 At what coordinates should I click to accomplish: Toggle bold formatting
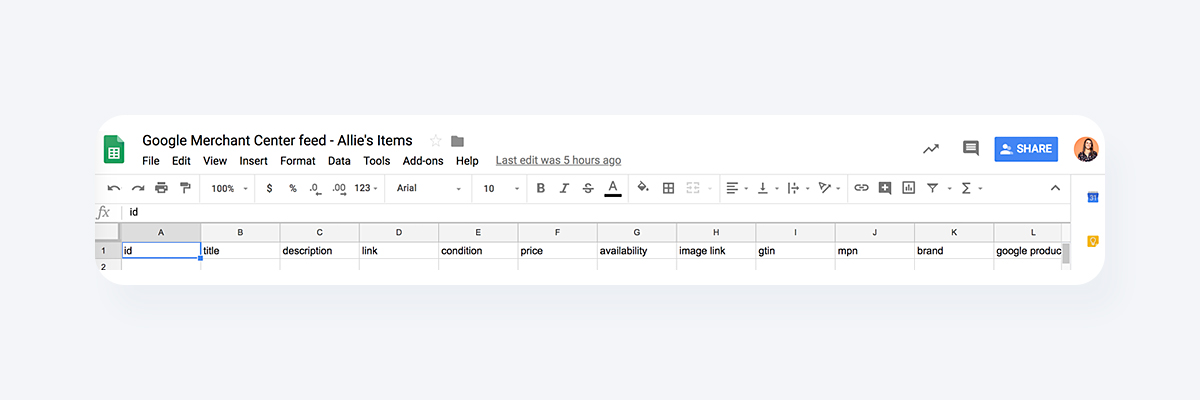[x=541, y=188]
